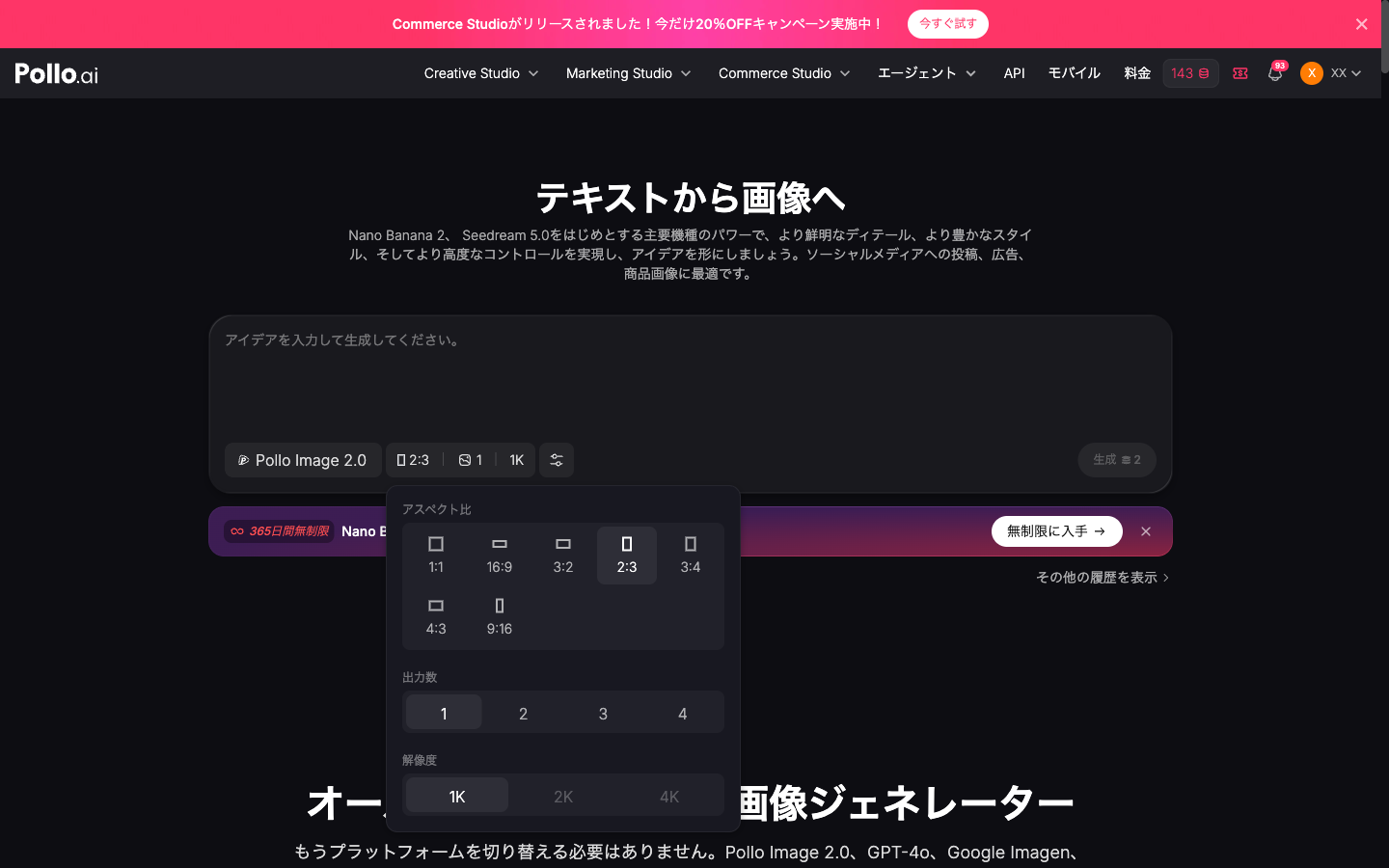Click the 365日間無制限 badge
The image size is (1389, 868).
pyautogui.click(x=280, y=531)
